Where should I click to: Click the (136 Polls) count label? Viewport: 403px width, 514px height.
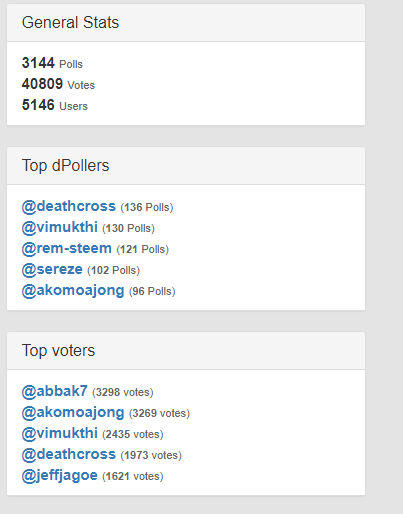click(x=147, y=207)
